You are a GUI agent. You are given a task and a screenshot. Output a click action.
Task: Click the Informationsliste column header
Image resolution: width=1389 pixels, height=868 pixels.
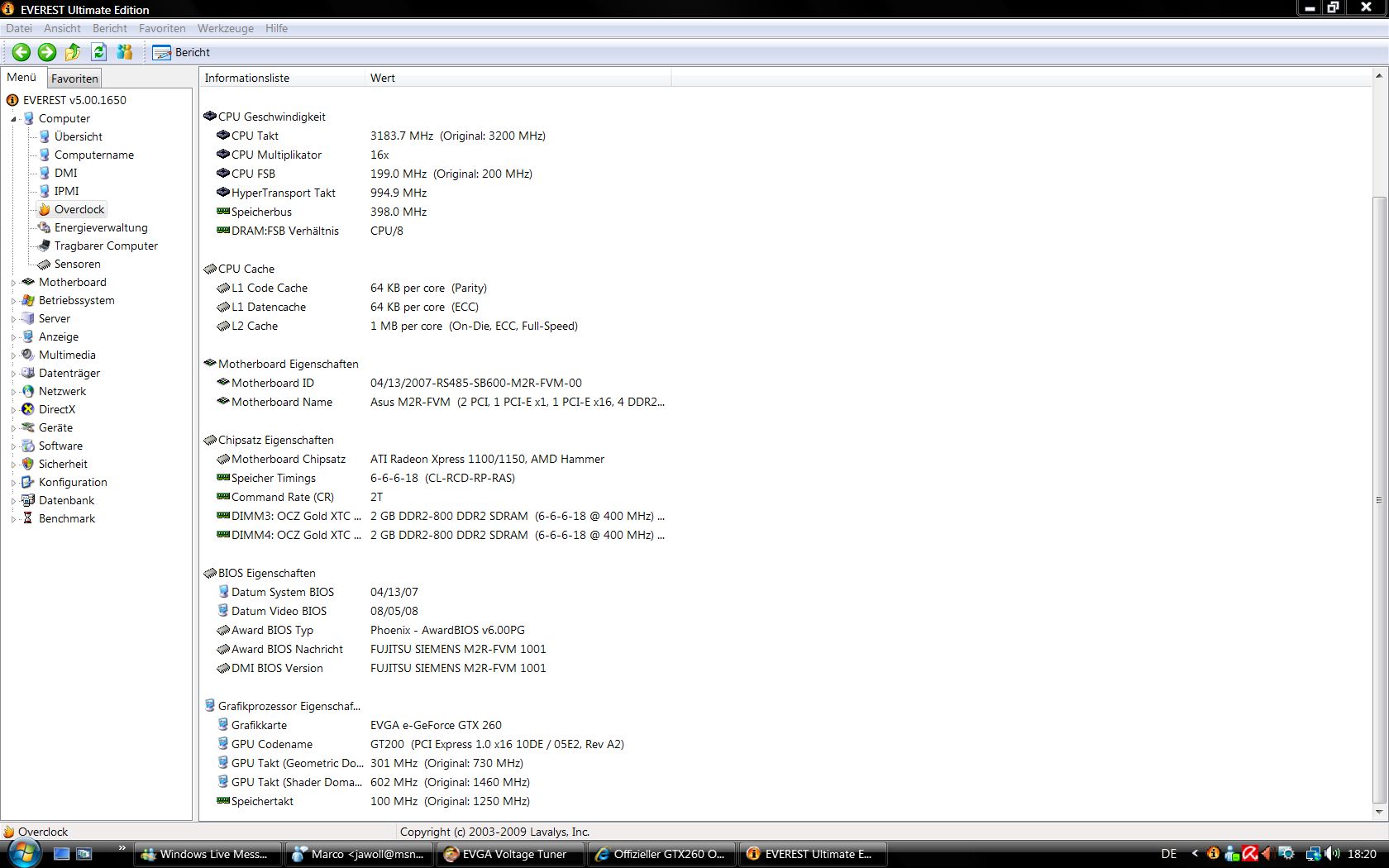282,78
